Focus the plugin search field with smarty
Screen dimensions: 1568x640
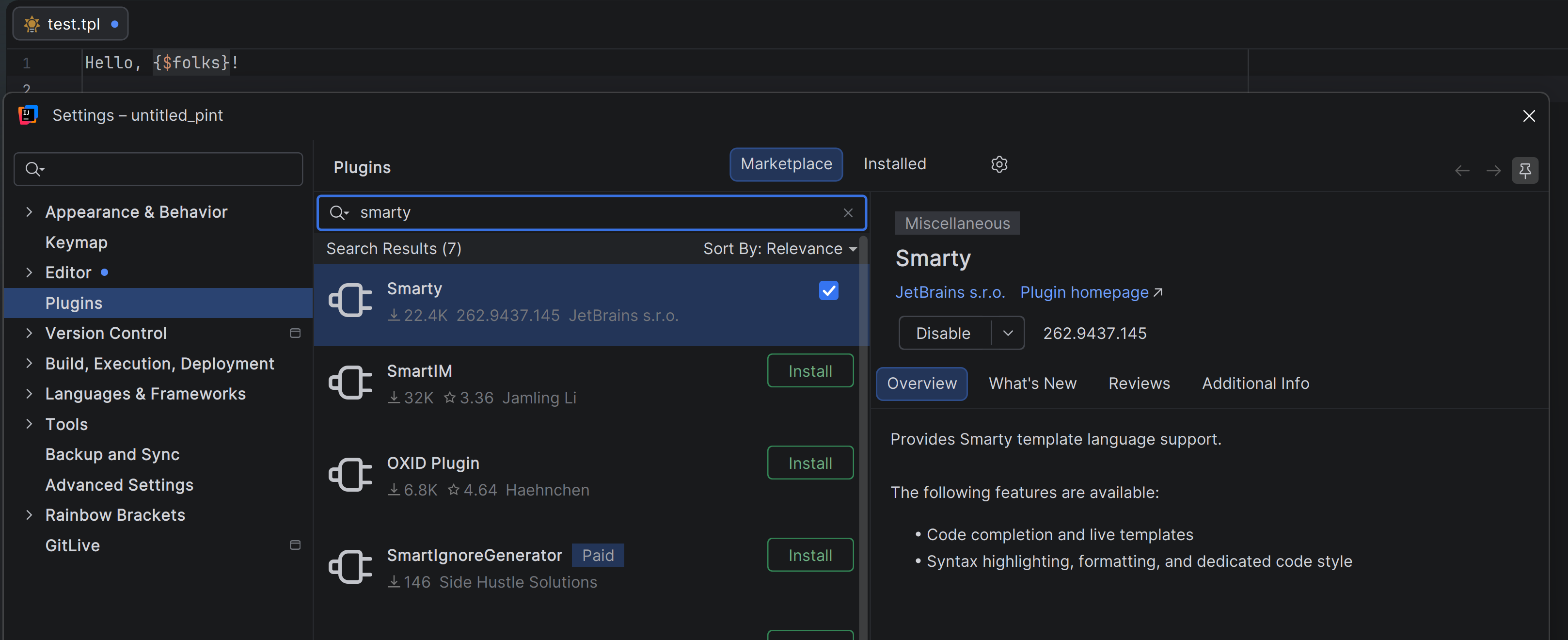(592, 212)
